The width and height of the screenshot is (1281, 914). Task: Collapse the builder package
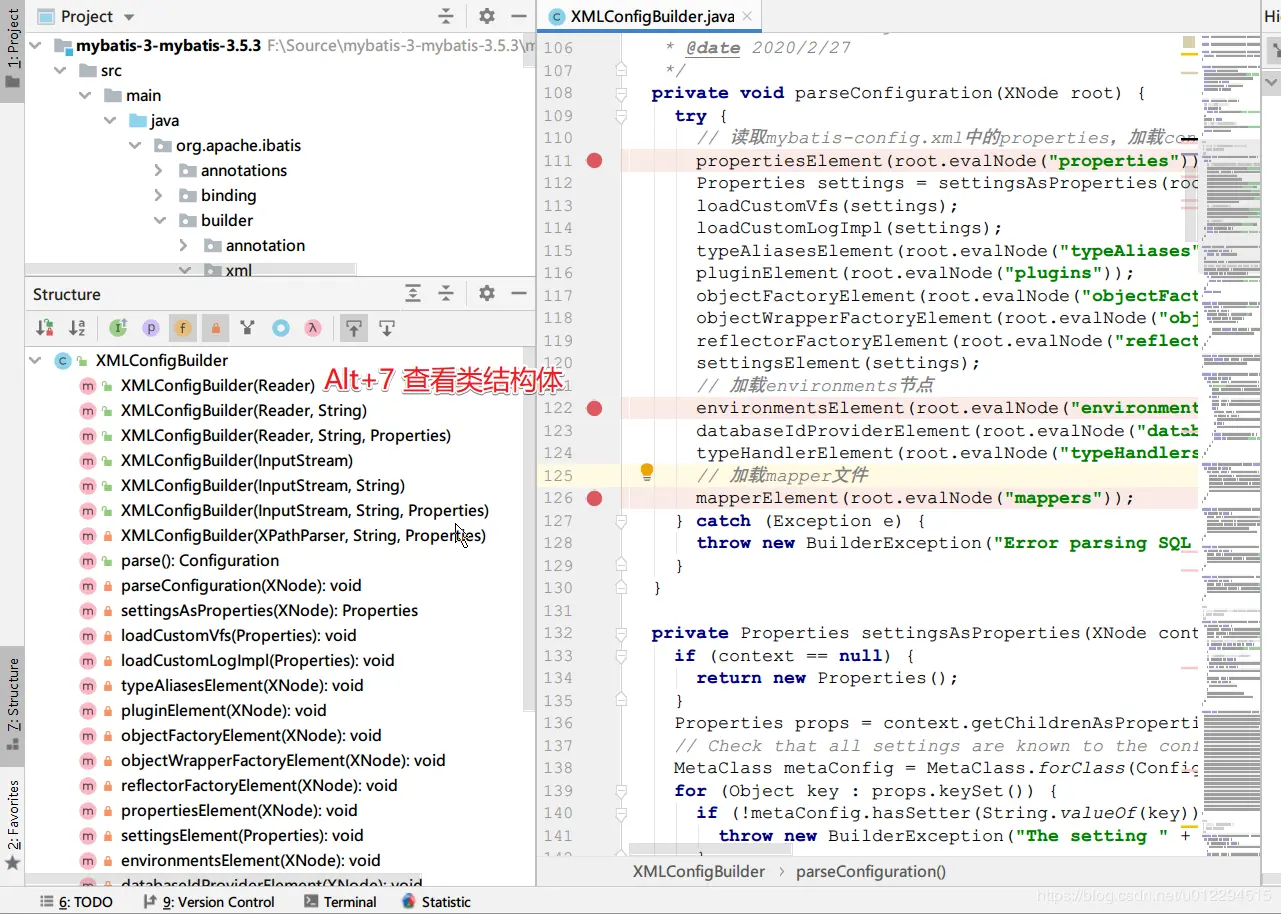159,221
